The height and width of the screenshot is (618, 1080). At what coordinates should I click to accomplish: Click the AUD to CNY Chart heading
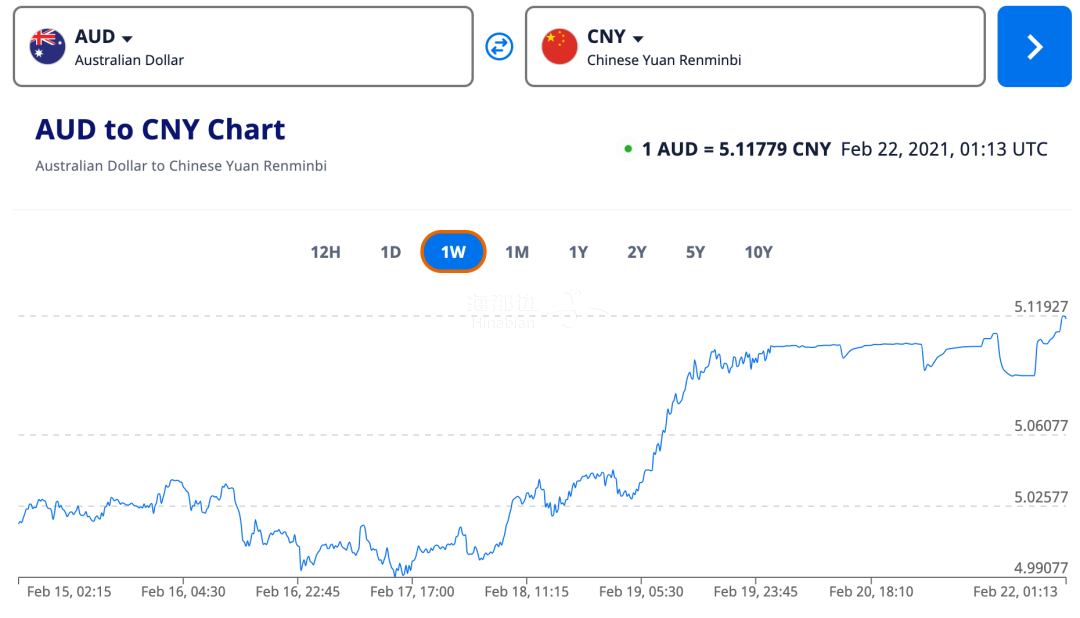tap(160, 130)
